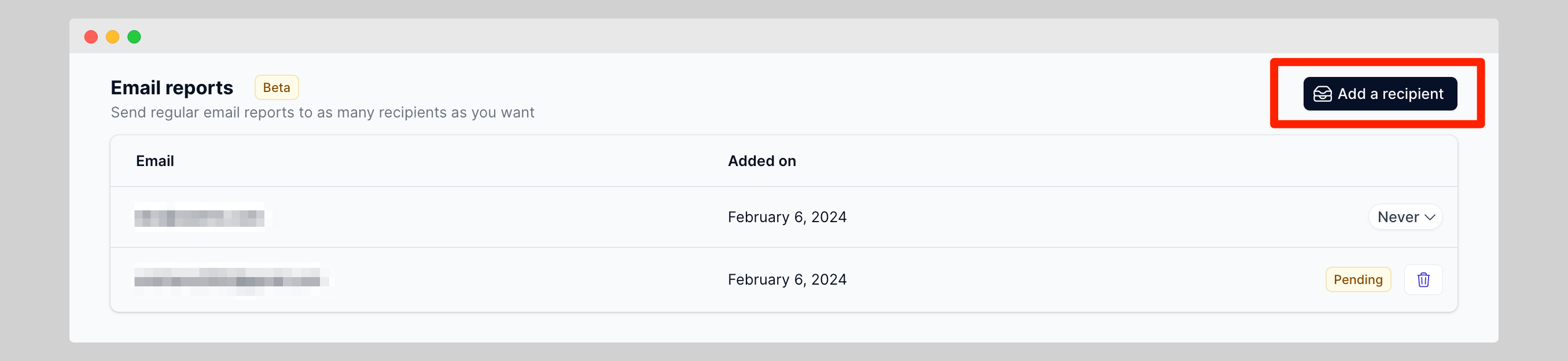Select the second blurred email address
1568x361 pixels.
pyautogui.click(x=229, y=281)
